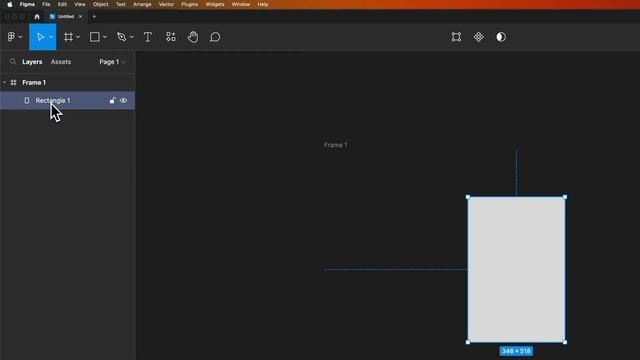
Task: Open the File menu
Action: point(46,4)
